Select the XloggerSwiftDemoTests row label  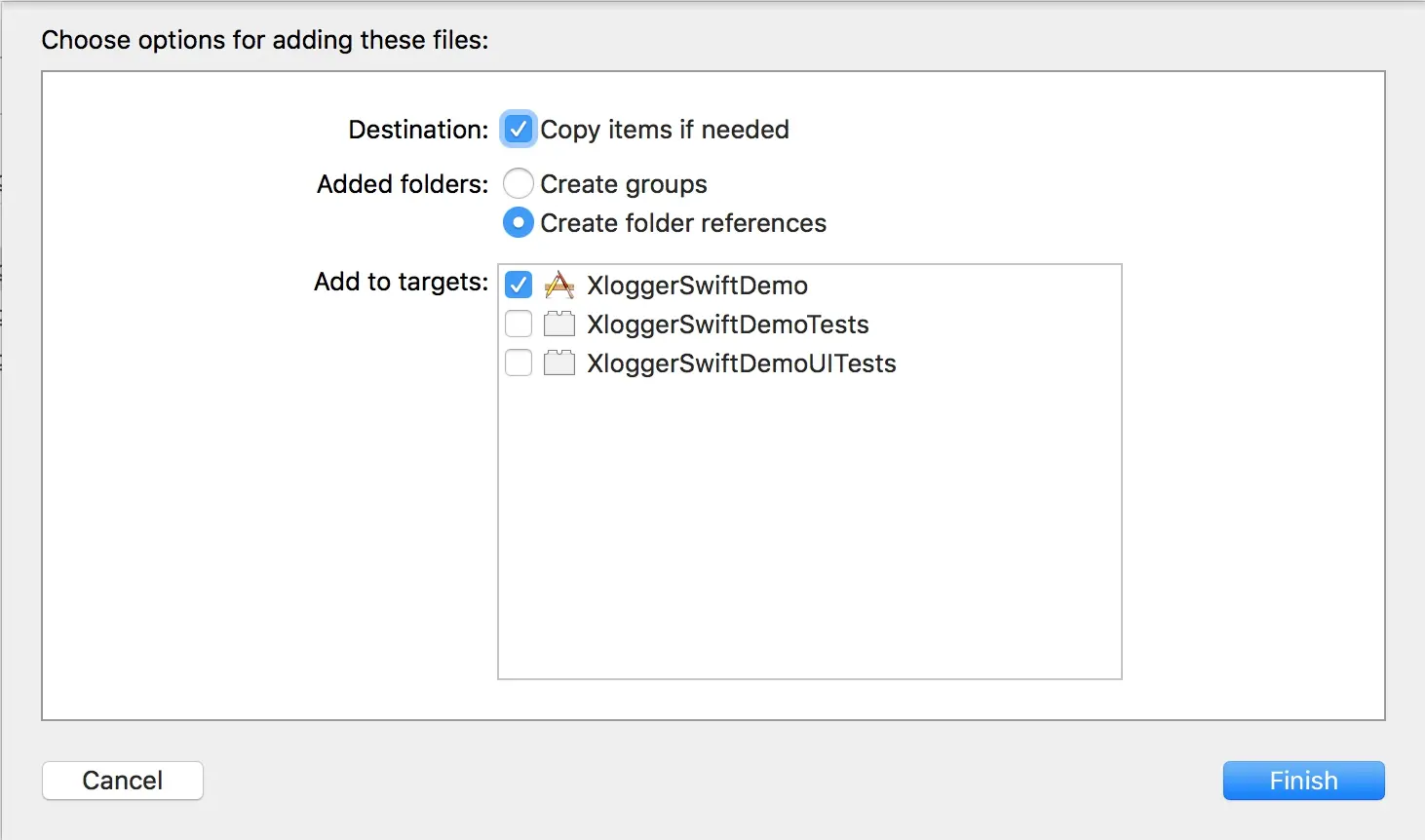click(727, 325)
